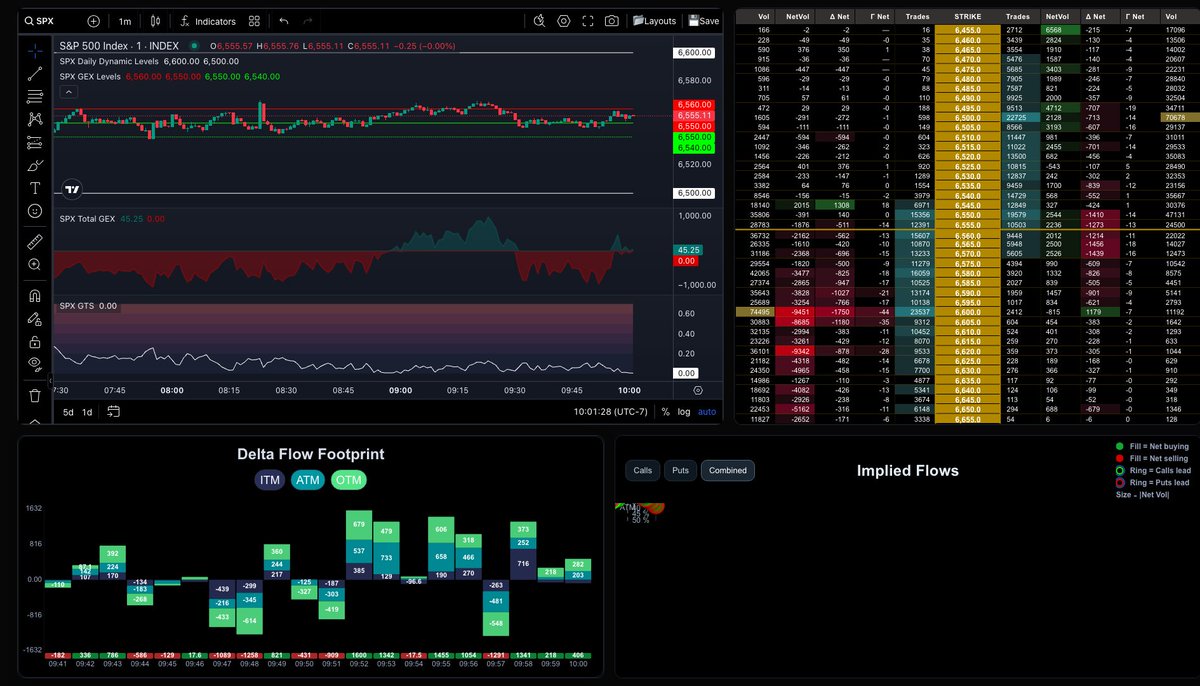Redo the chart action
The width and height of the screenshot is (1200, 686).
[308, 21]
